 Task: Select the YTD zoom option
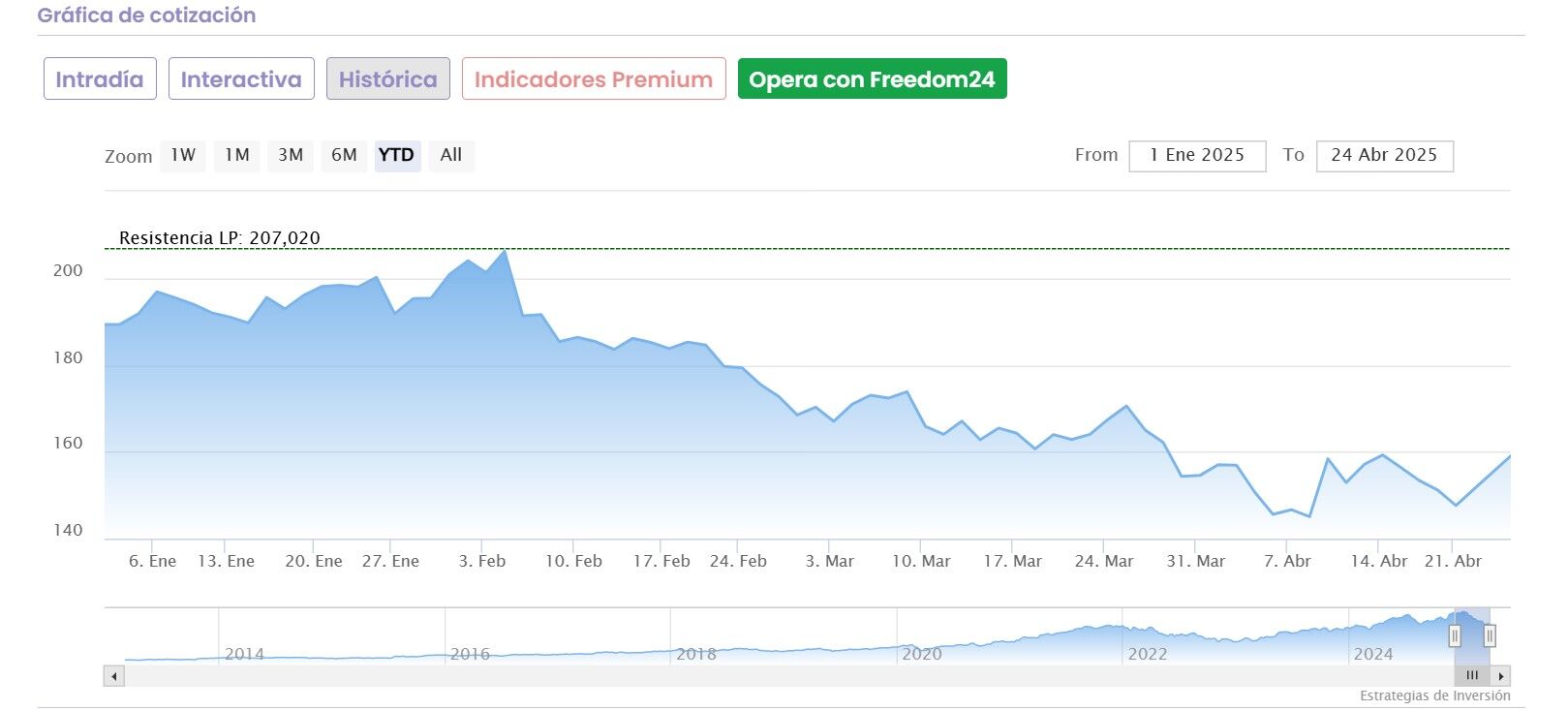coord(397,155)
